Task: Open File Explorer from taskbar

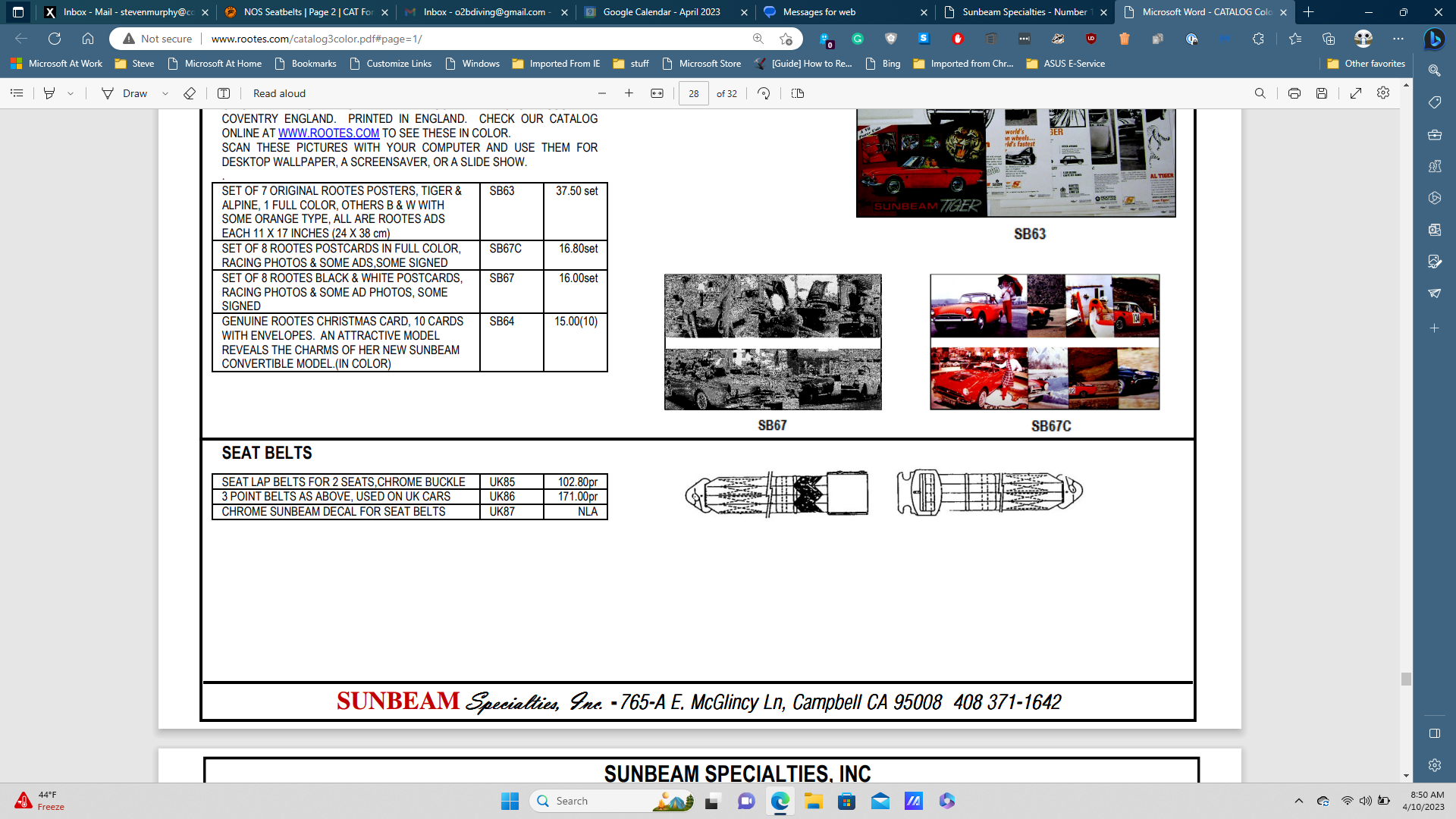Action: pyautogui.click(x=813, y=801)
